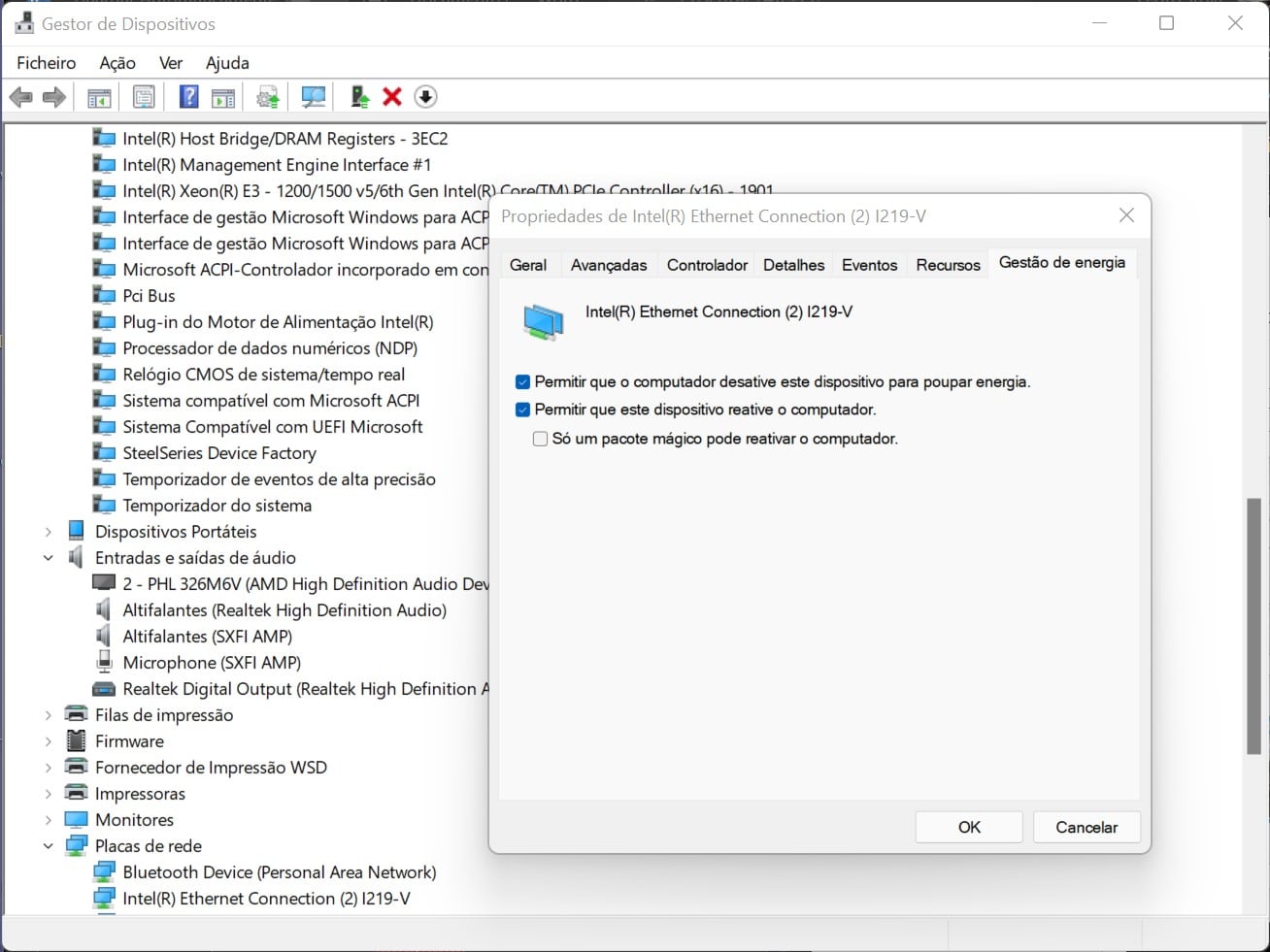The image size is (1270, 952).
Task: Expand the Impressoras node
Action: 48,794
